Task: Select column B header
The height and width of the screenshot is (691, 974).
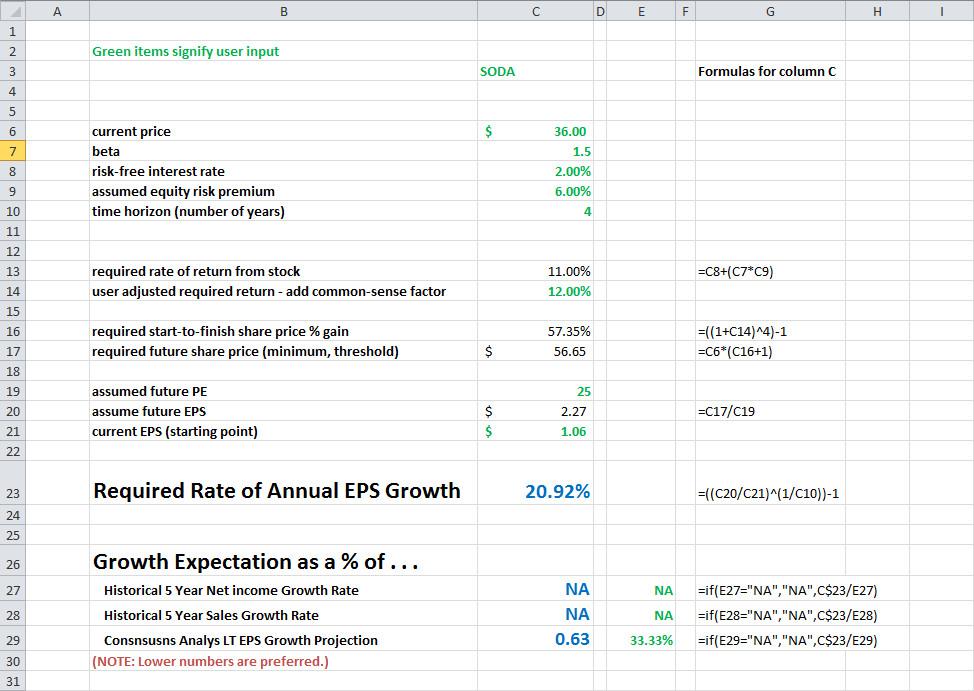Action: [x=283, y=11]
